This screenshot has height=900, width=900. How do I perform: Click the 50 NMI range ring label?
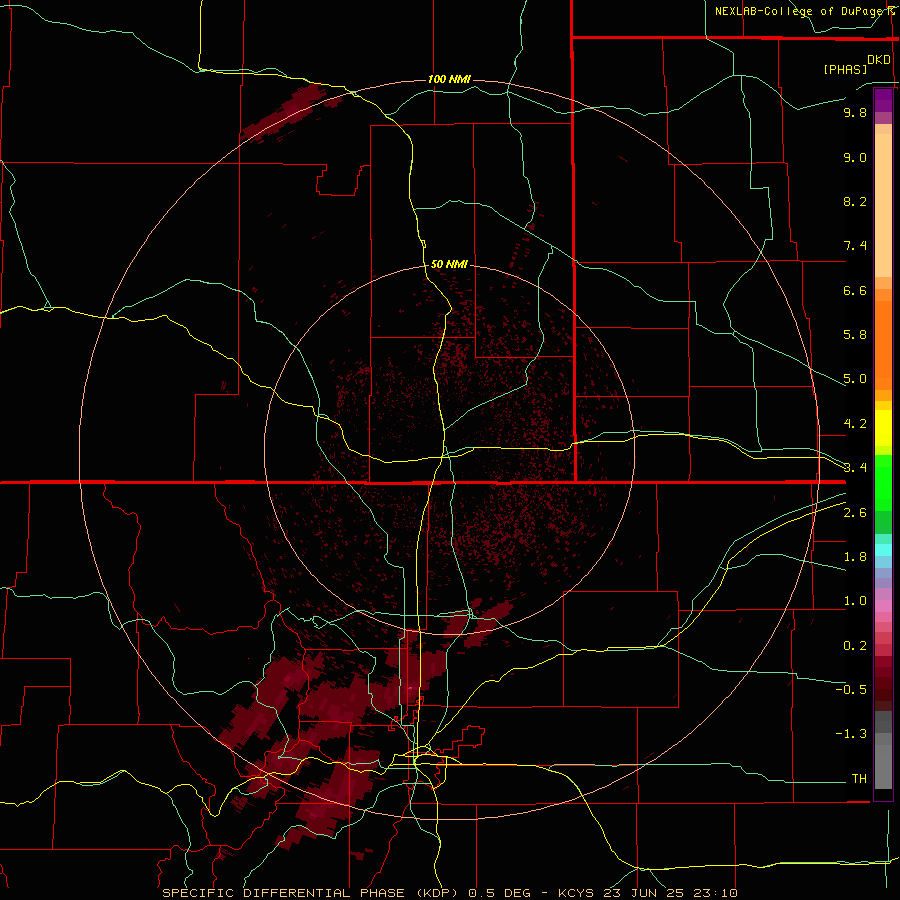coord(449,264)
